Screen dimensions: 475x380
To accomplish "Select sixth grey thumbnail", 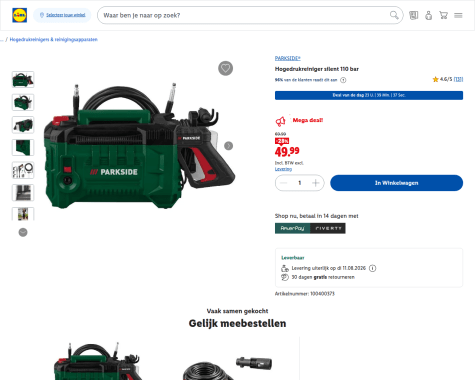I will coord(23,193).
